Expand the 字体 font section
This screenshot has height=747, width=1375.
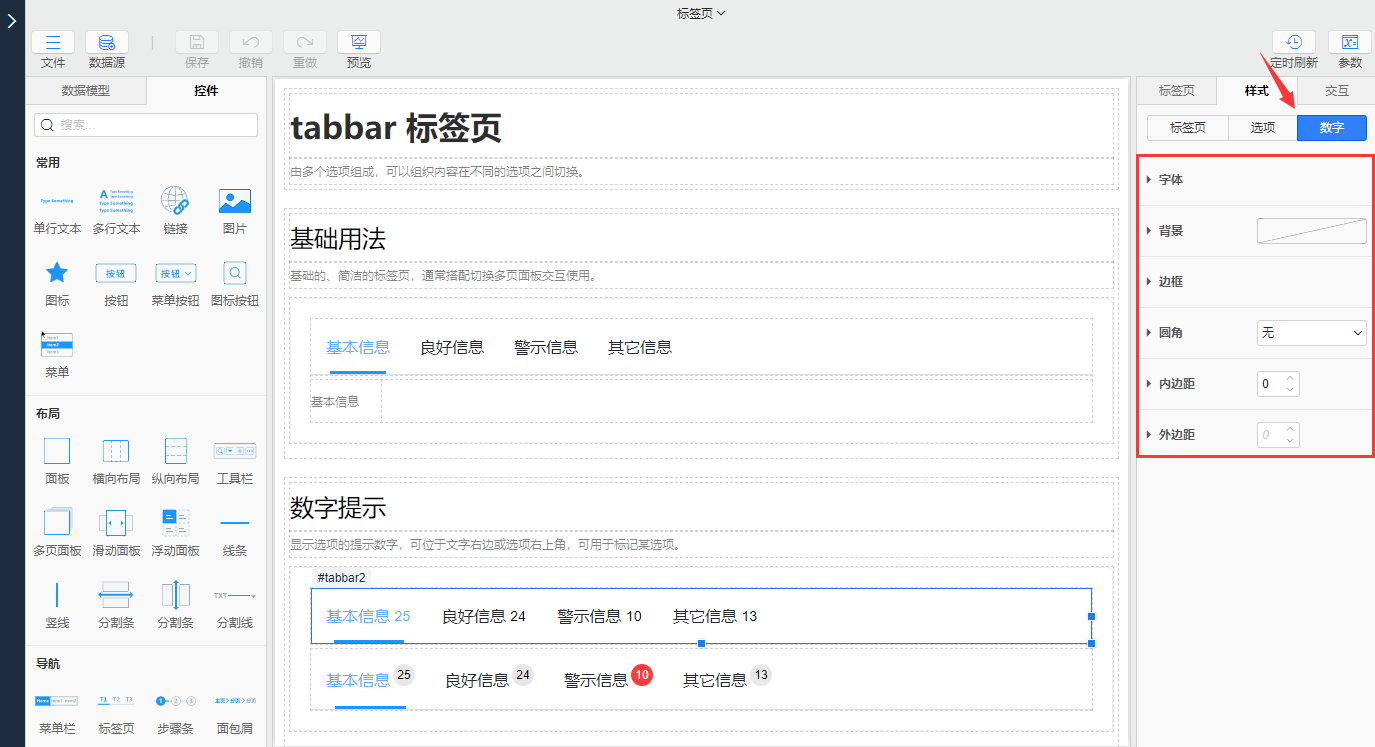(x=1171, y=180)
